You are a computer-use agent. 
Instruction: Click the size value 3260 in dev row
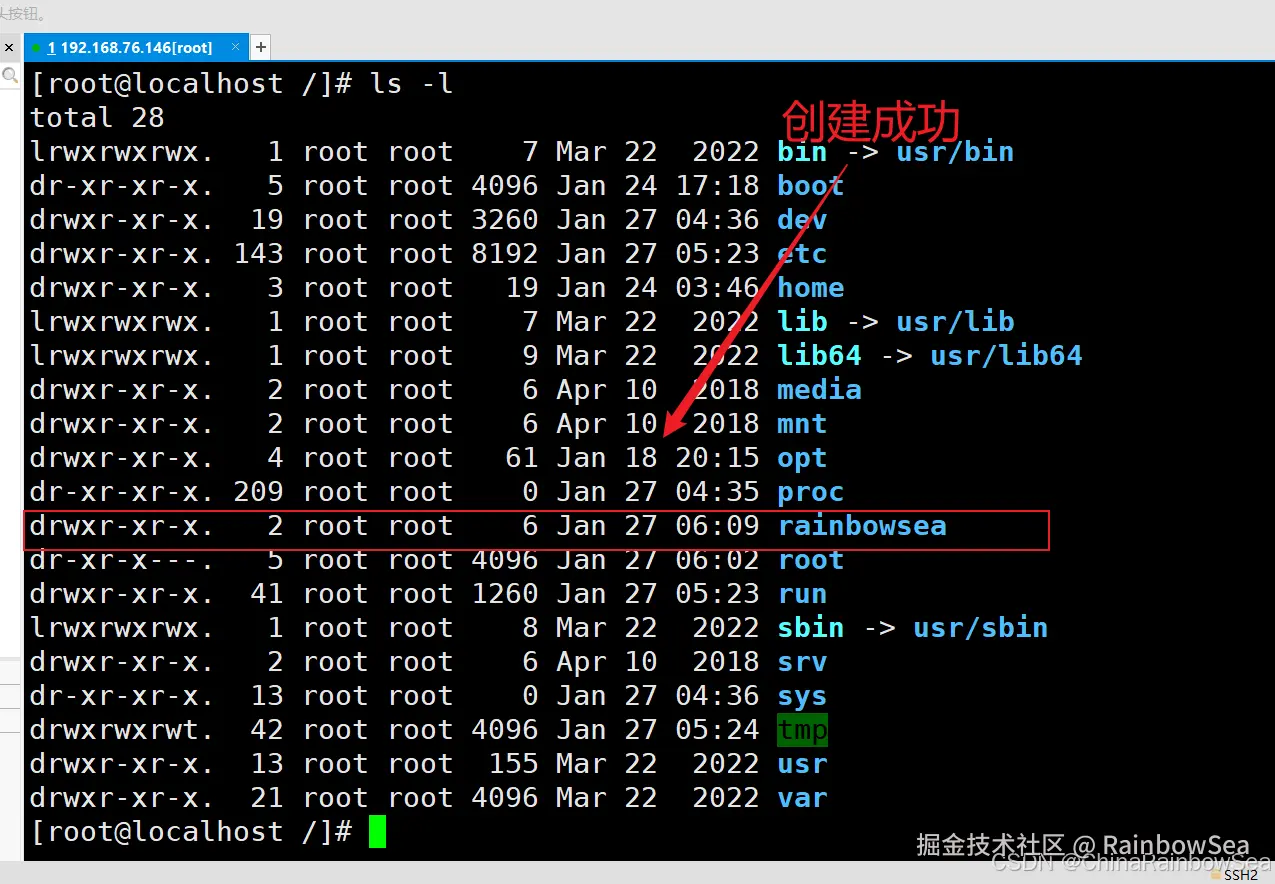505,220
